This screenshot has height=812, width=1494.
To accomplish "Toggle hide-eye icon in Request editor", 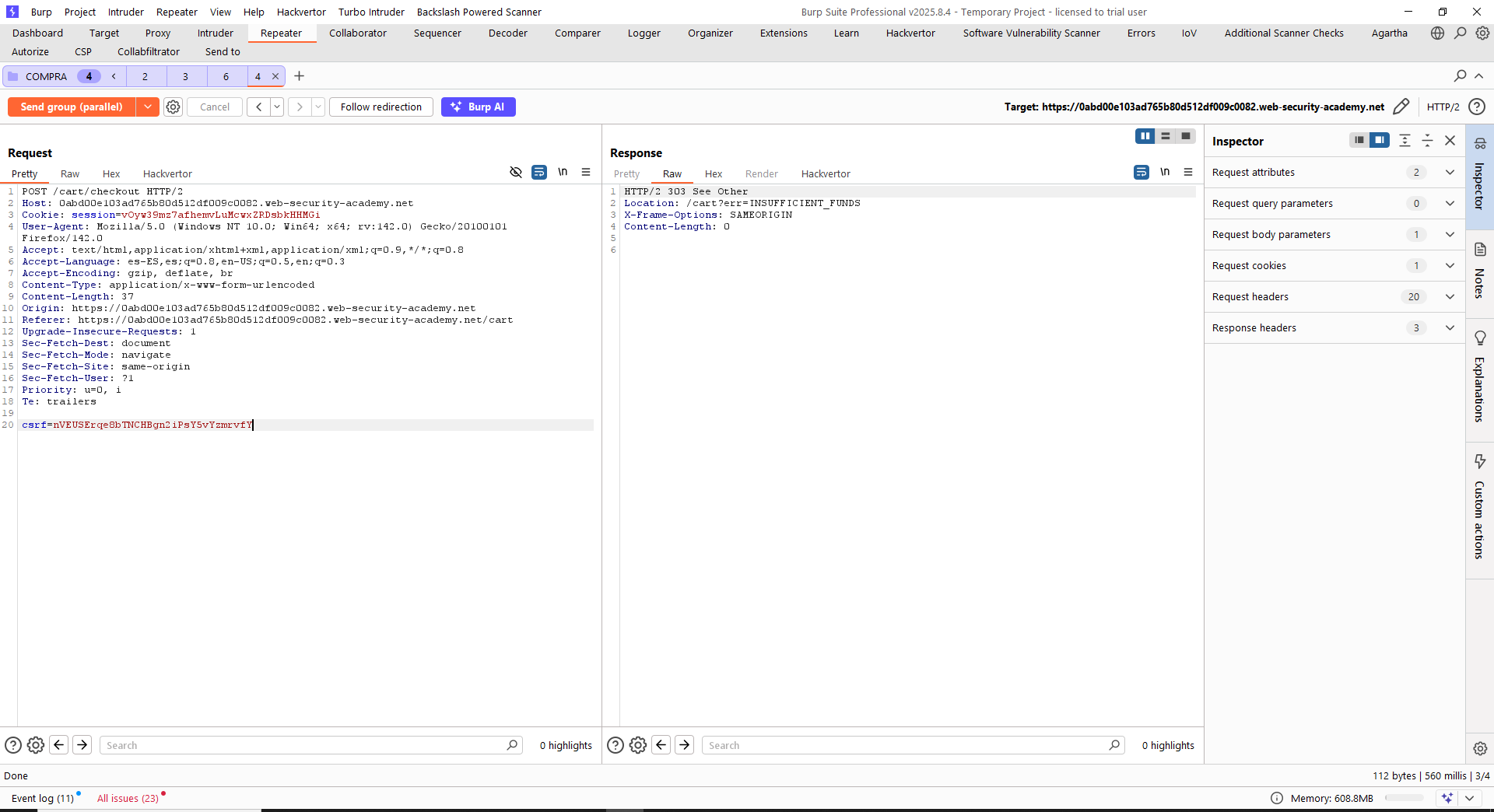I will coord(515,173).
